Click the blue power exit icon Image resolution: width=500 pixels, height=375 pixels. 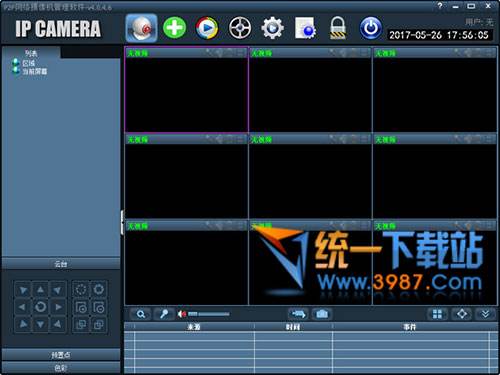[x=371, y=28]
